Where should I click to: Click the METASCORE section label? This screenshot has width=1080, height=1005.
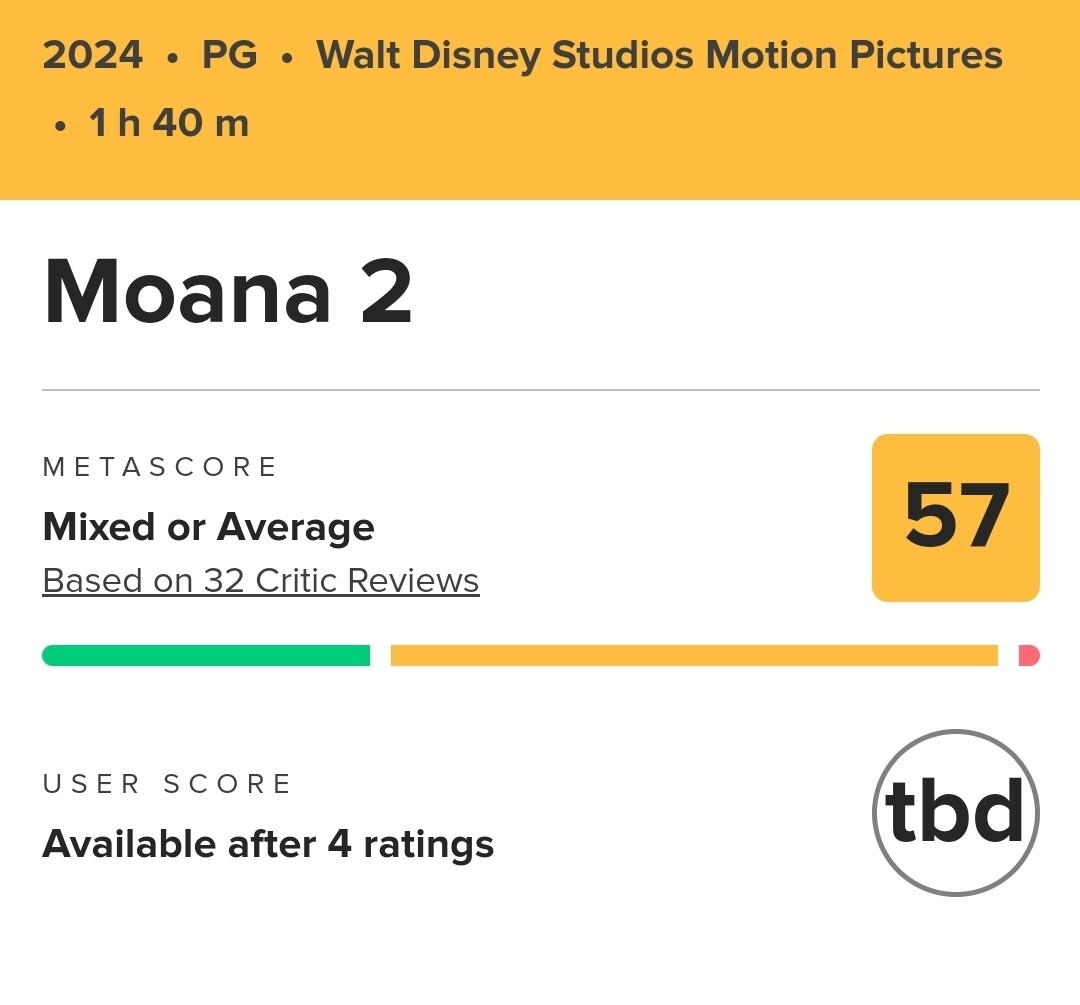160,467
